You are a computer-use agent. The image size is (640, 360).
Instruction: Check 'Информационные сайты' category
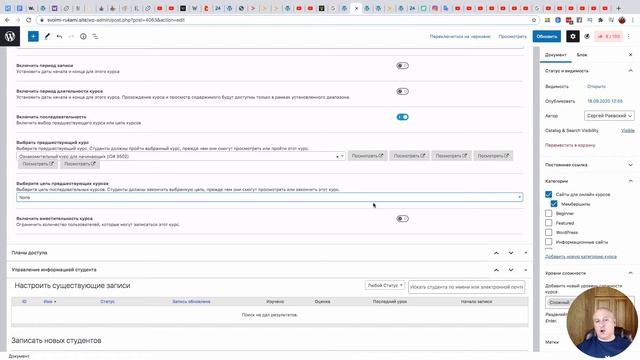pyautogui.click(x=549, y=242)
